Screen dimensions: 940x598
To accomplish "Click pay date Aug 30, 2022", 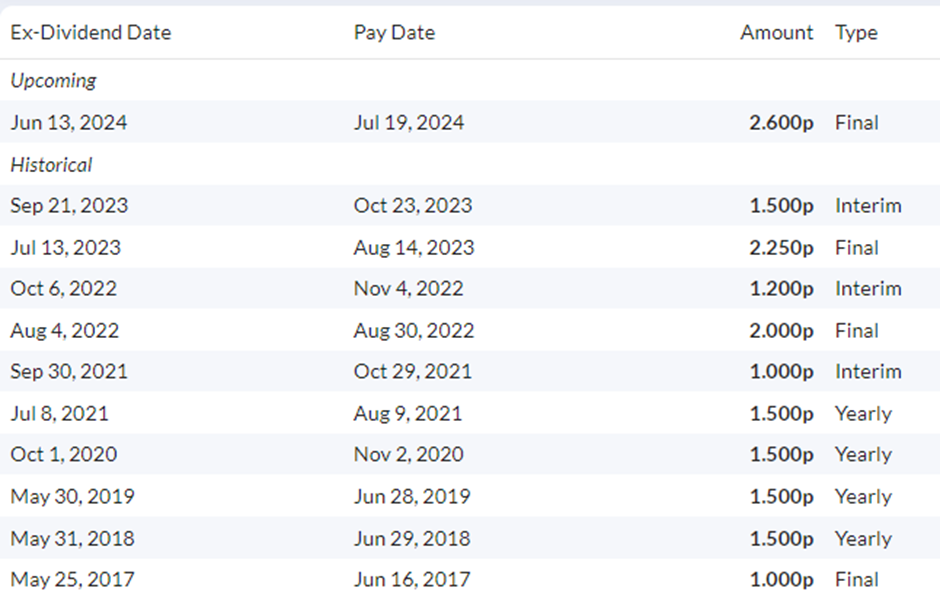I will tap(414, 330).
